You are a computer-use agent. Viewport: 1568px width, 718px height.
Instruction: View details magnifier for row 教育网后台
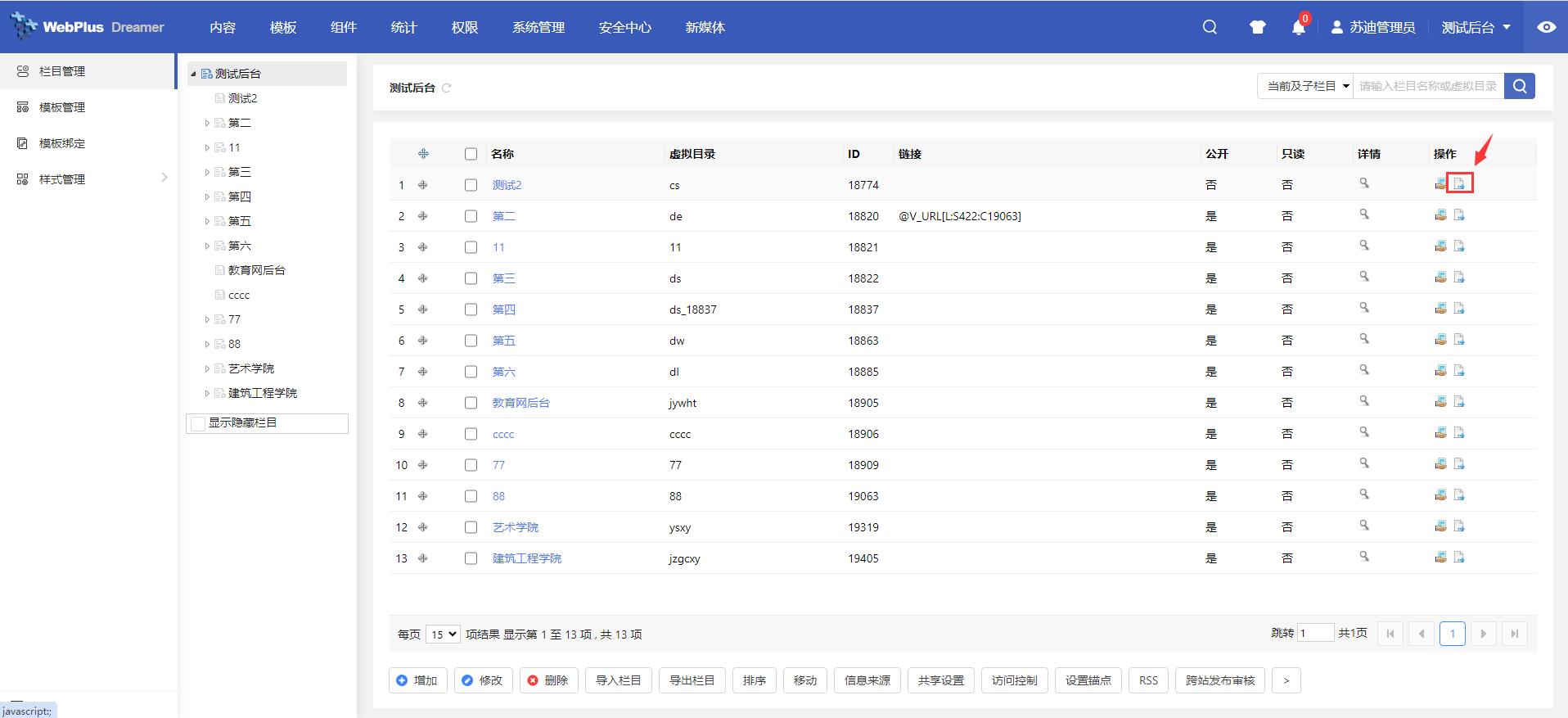pyautogui.click(x=1364, y=401)
